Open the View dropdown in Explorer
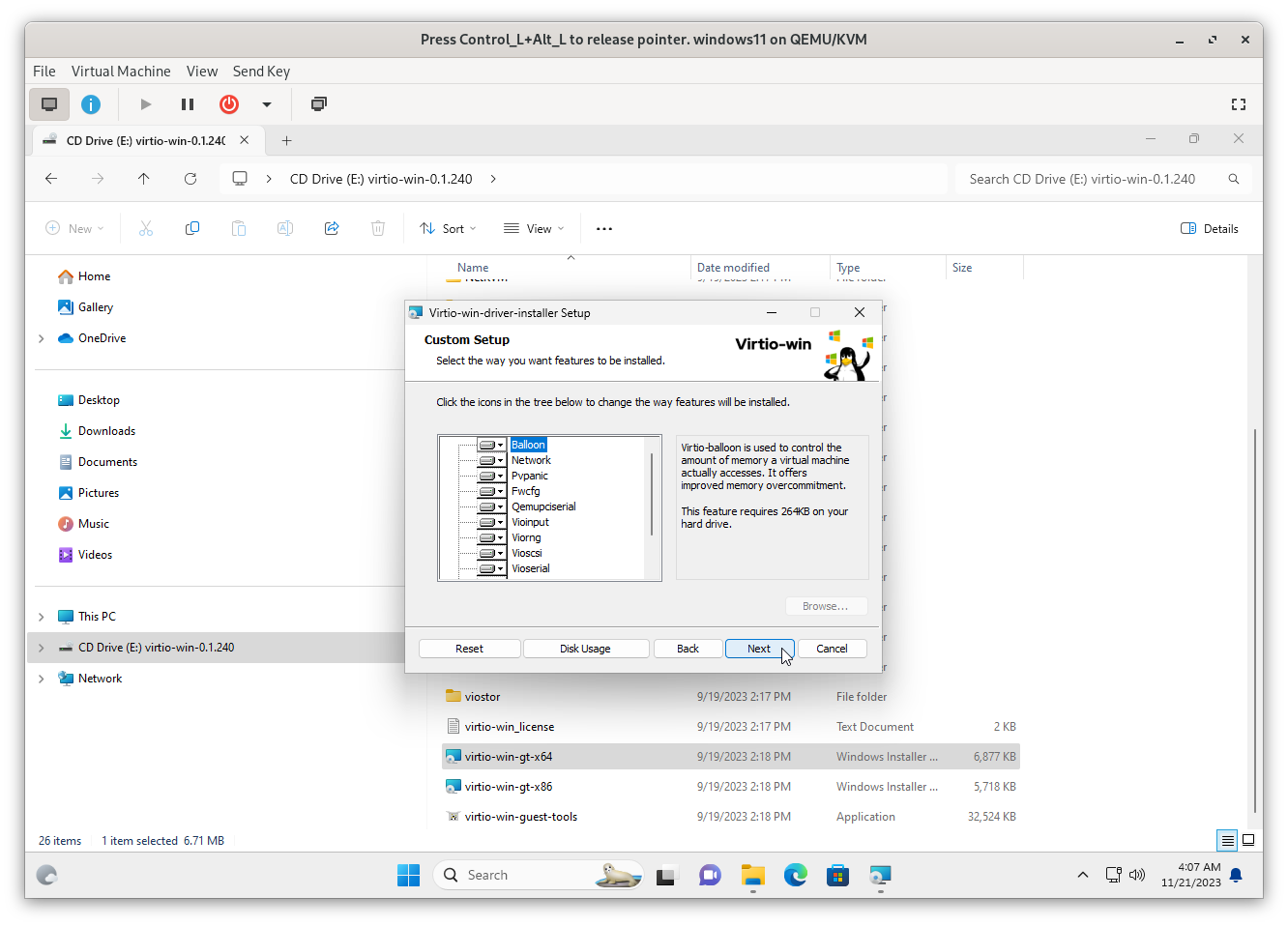1288x926 pixels. click(534, 229)
